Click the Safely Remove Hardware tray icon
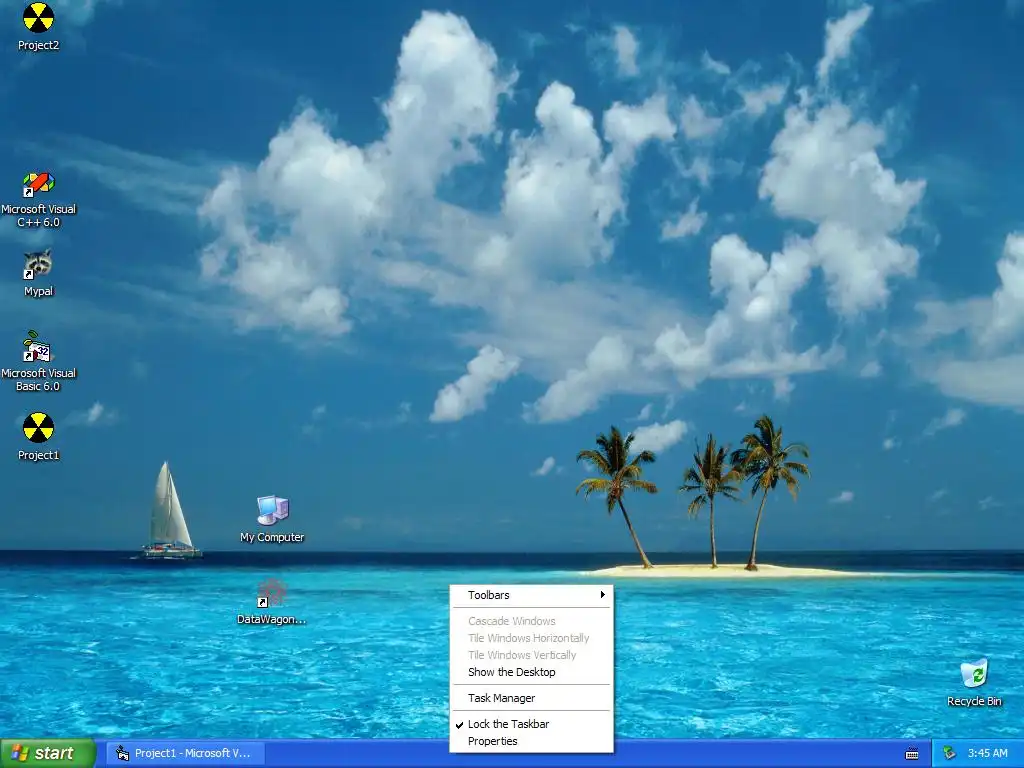This screenshot has height=768, width=1024. 949,753
